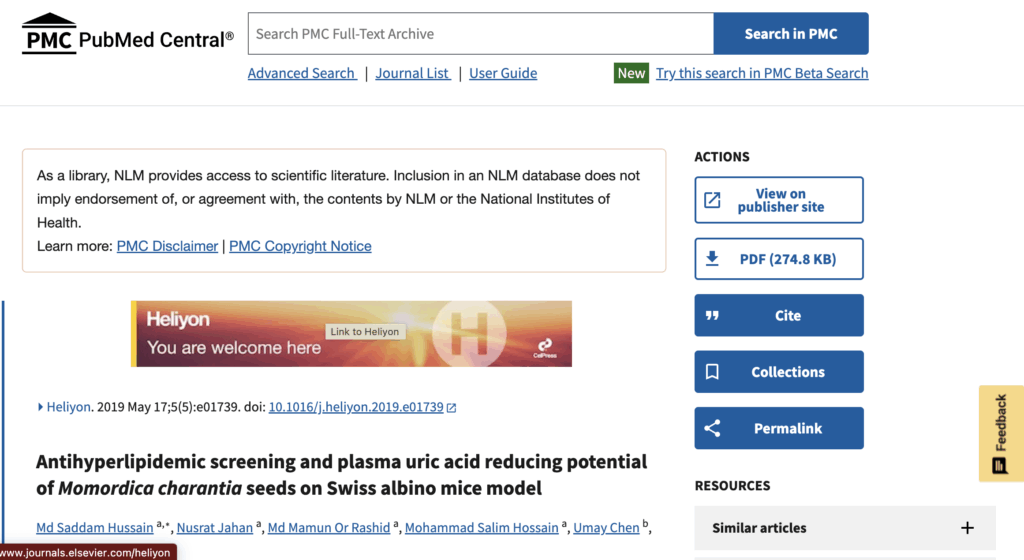Open the User Guide link
1024x560 pixels.
pyautogui.click(x=503, y=73)
